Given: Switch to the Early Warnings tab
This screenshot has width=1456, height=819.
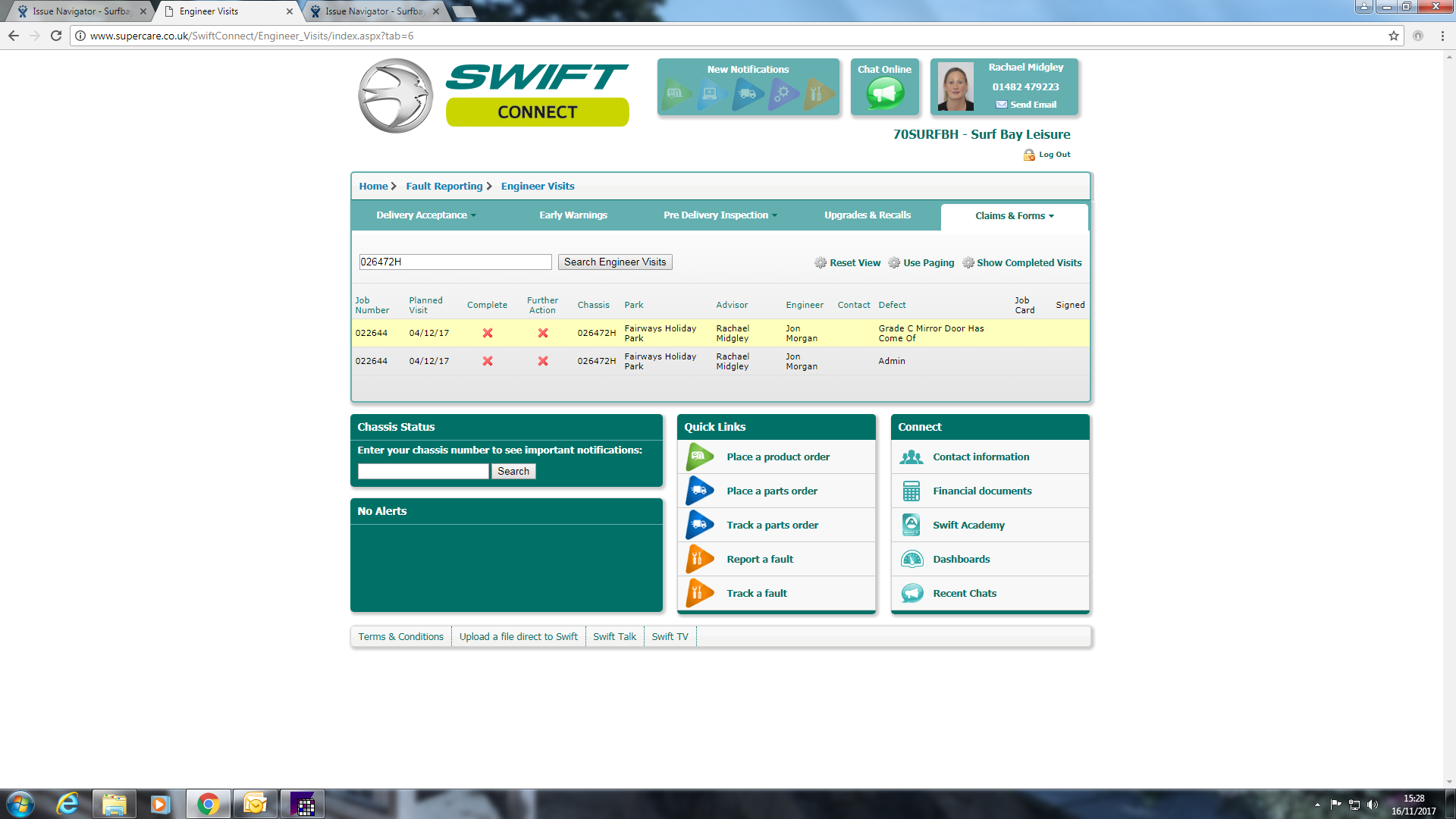Looking at the screenshot, I should click(x=573, y=215).
